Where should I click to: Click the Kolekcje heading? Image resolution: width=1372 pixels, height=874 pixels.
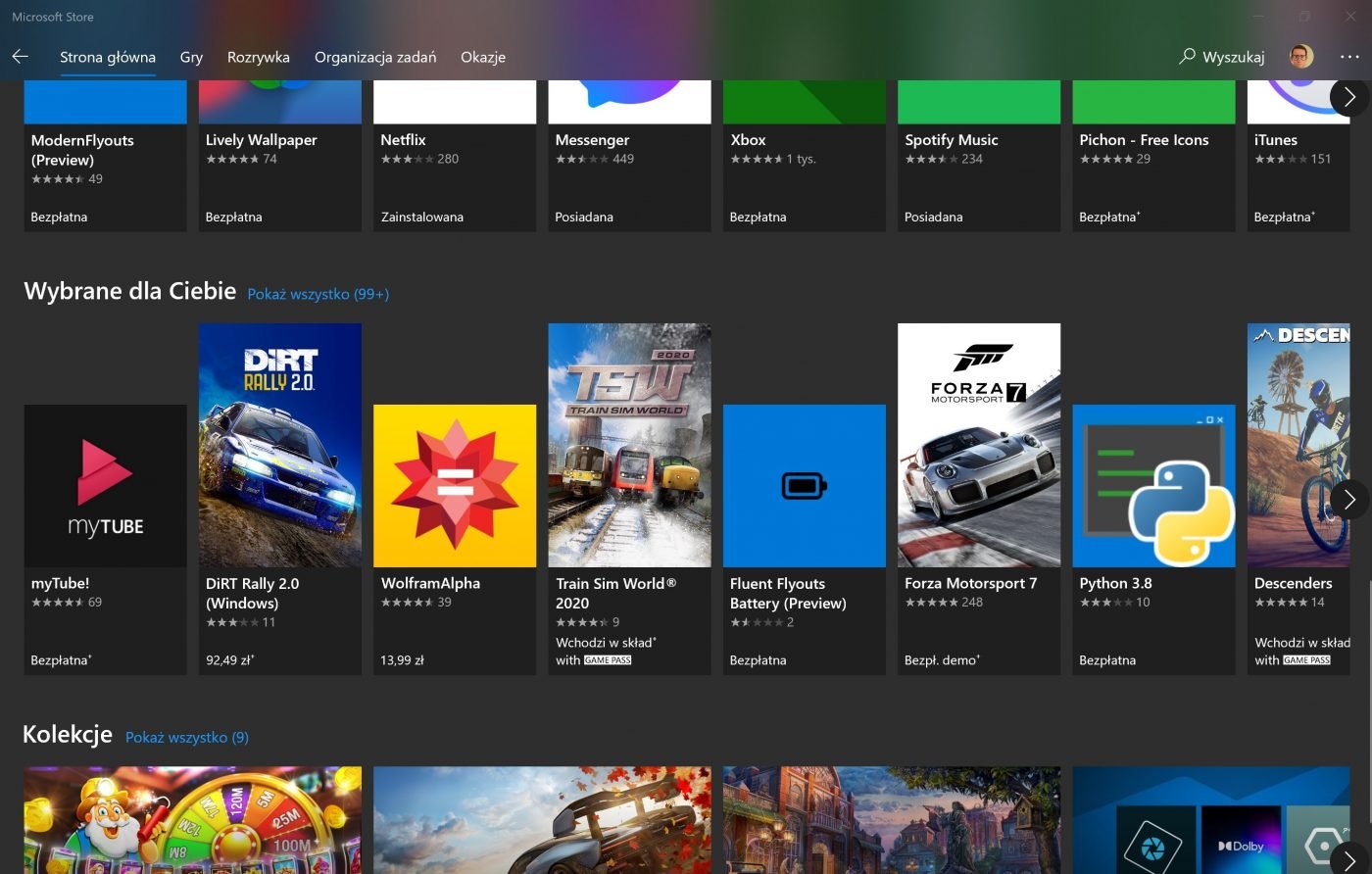tap(68, 734)
